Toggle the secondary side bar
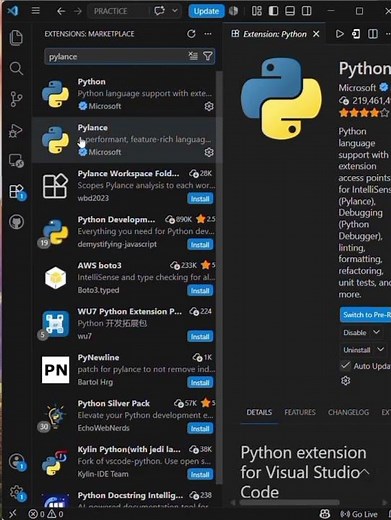The width and height of the screenshot is (391, 520). tap(307, 11)
